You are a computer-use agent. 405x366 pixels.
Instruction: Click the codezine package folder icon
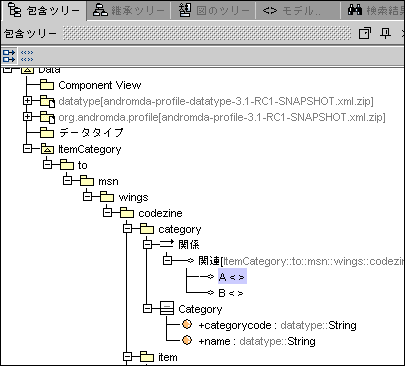tap(127, 213)
